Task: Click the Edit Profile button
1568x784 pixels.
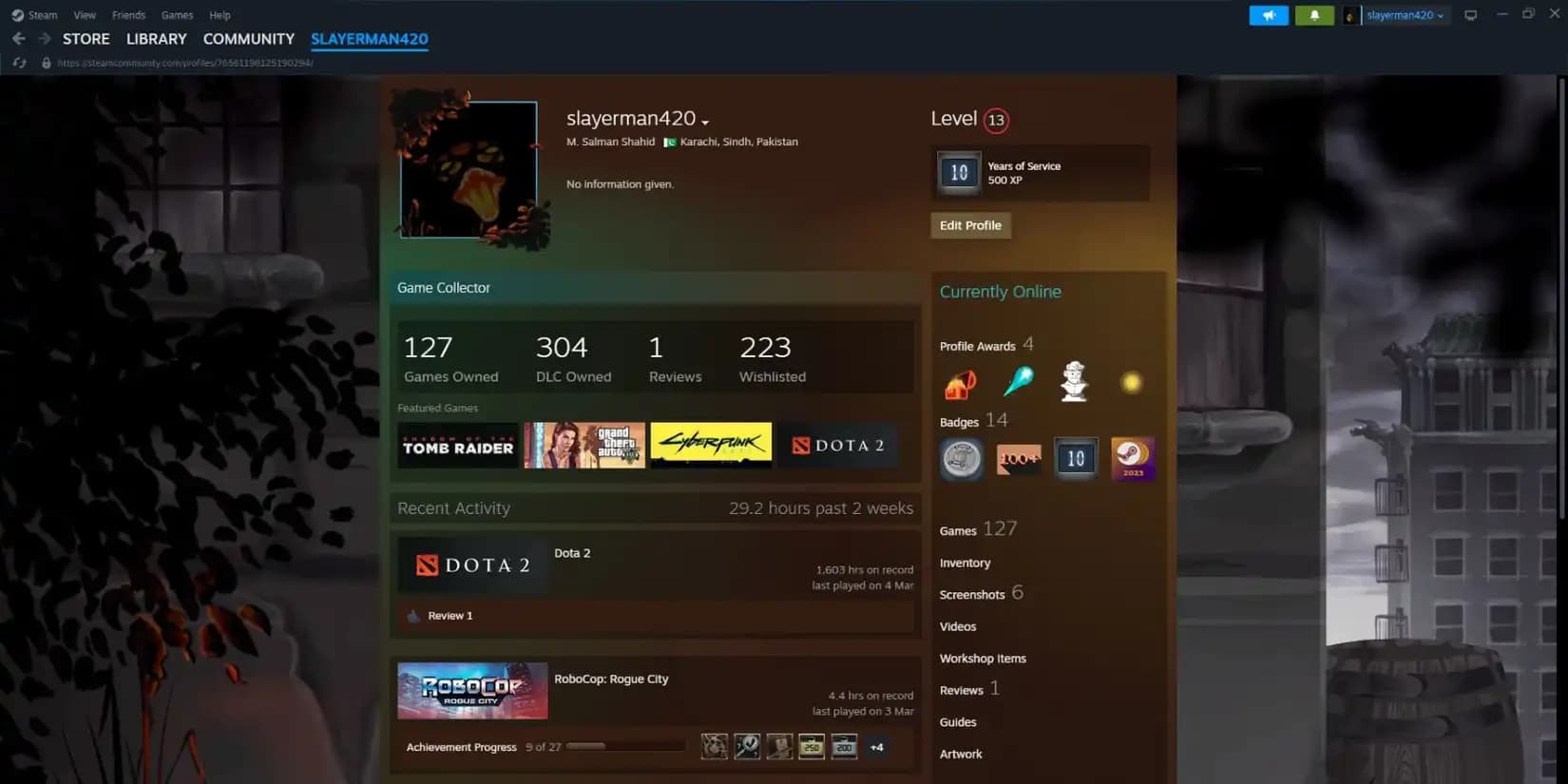Action: [x=970, y=225]
